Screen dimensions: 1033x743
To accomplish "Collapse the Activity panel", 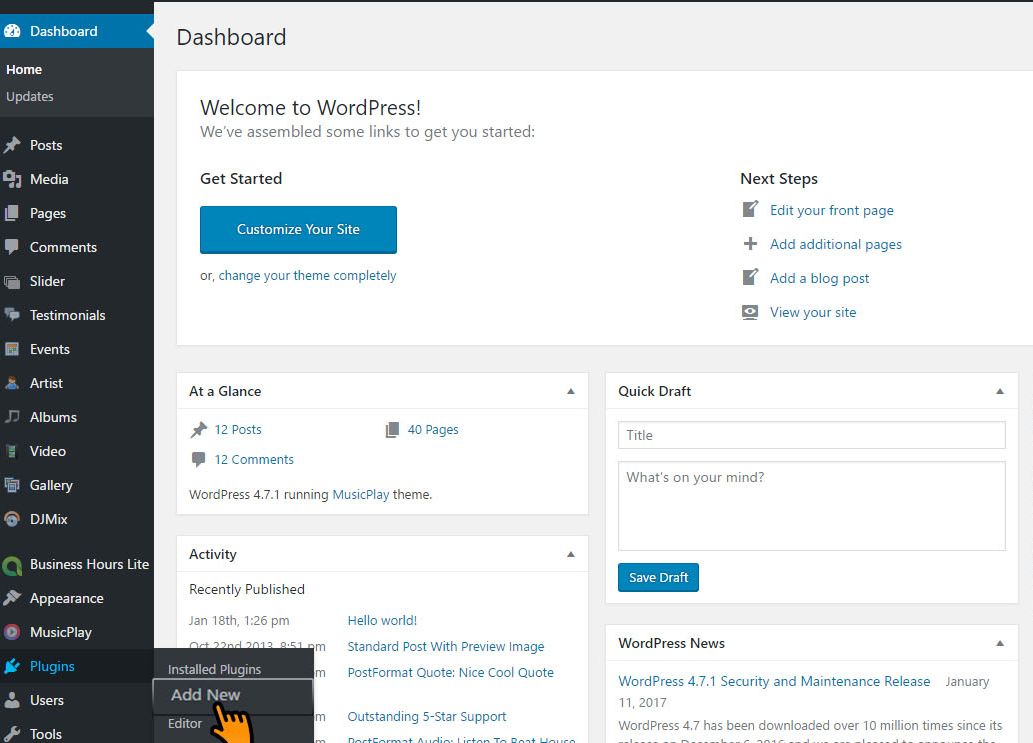I will coord(571,554).
